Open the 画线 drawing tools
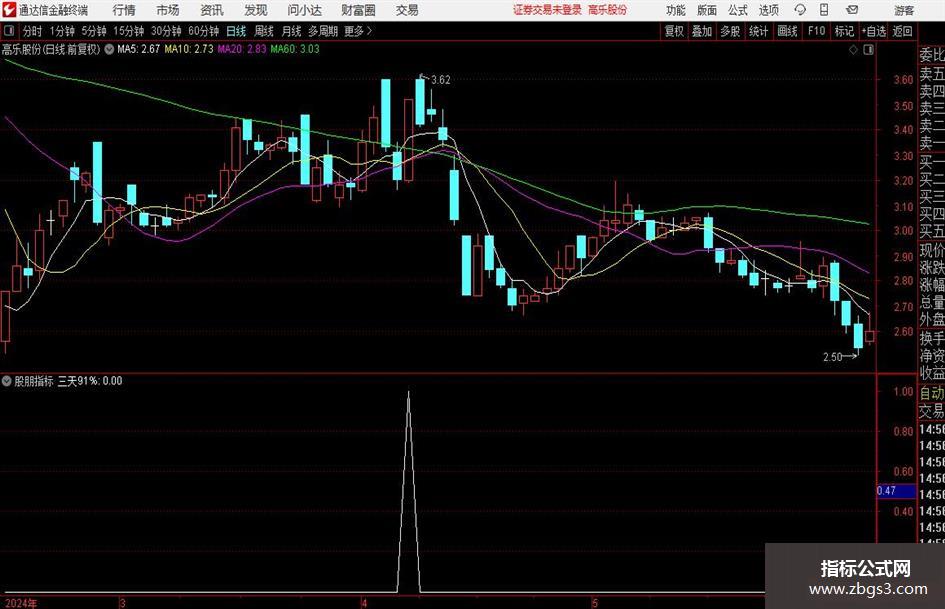945x609 pixels. [787, 31]
